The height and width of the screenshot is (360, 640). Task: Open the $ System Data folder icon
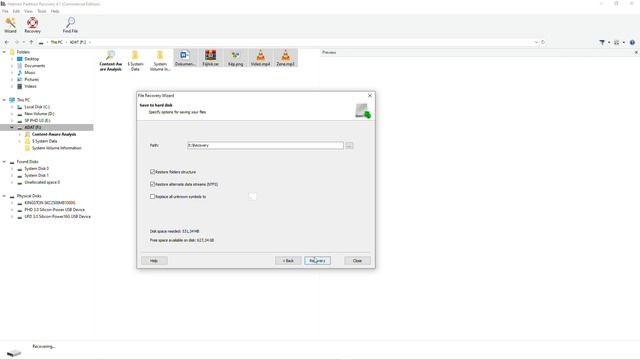135,60
